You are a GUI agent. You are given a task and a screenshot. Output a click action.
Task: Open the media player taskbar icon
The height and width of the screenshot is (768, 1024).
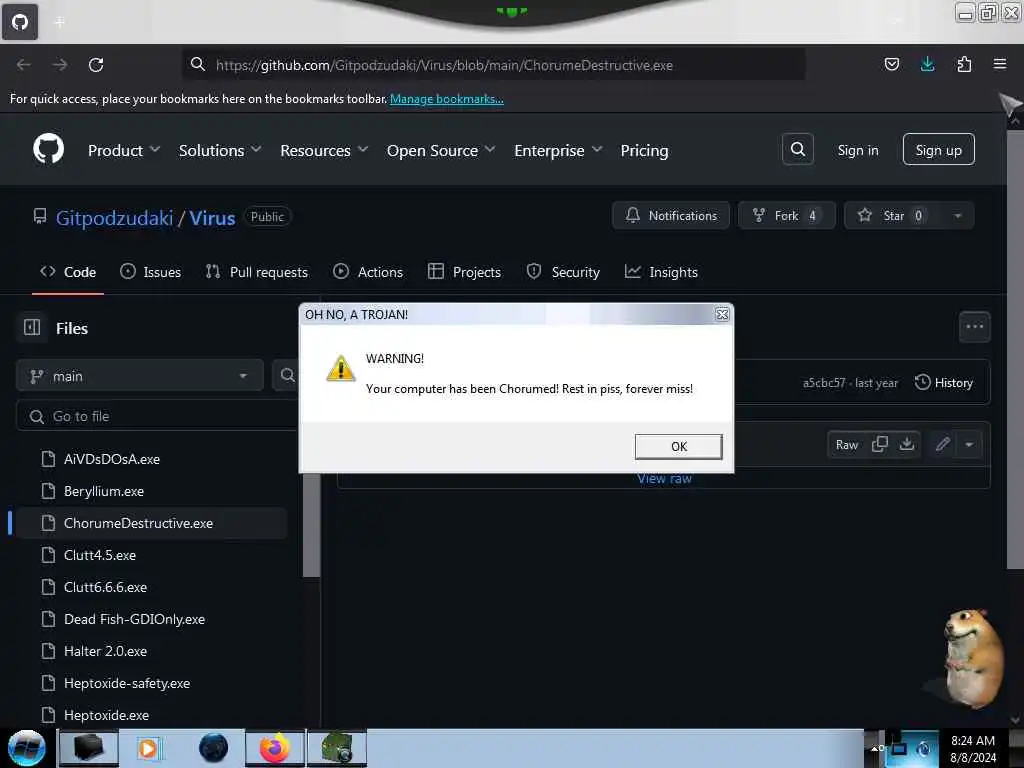click(x=148, y=748)
